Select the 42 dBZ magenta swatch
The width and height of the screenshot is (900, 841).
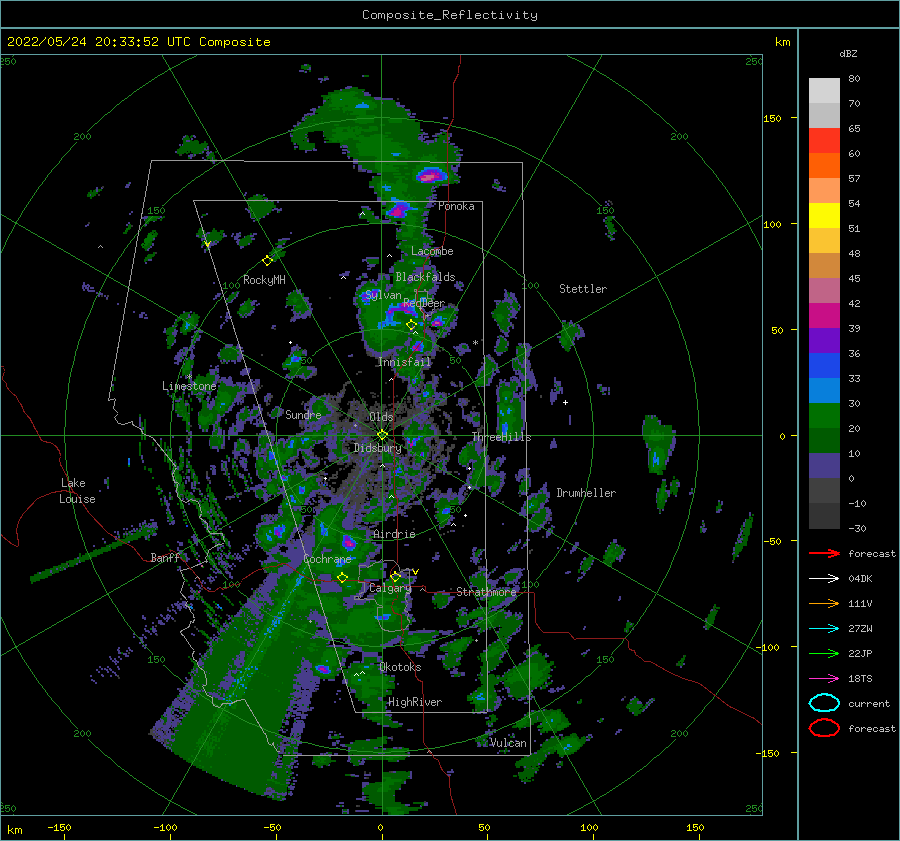pos(824,316)
